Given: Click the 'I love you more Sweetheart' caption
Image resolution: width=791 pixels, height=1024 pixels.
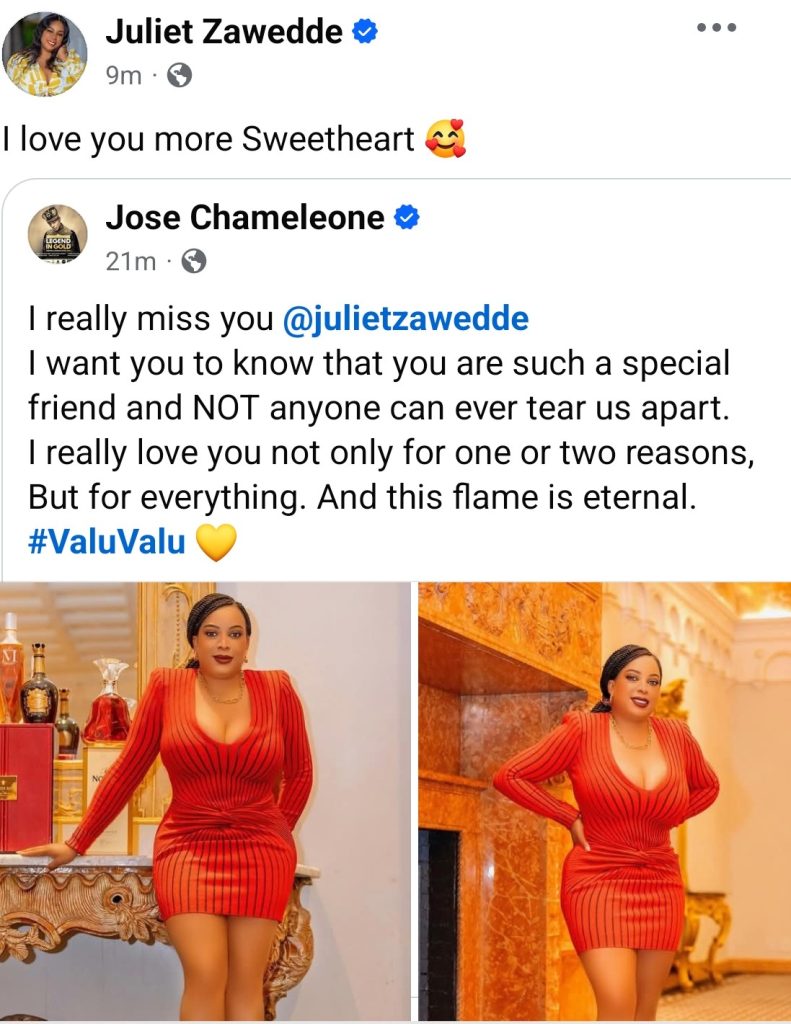Looking at the screenshot, I should click(208, 139).
